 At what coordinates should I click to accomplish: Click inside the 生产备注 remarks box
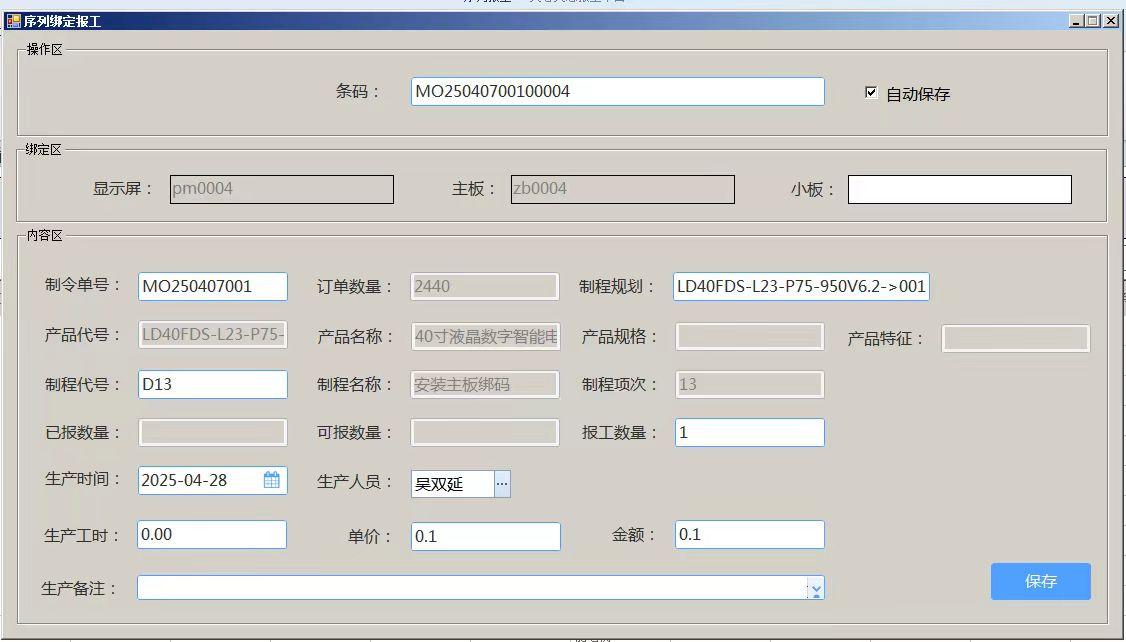pos(470,588)
